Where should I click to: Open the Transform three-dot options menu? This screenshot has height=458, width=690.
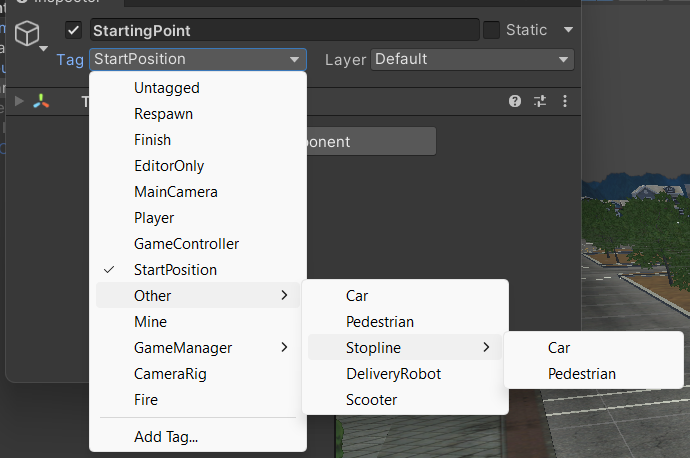pos(565,101)
